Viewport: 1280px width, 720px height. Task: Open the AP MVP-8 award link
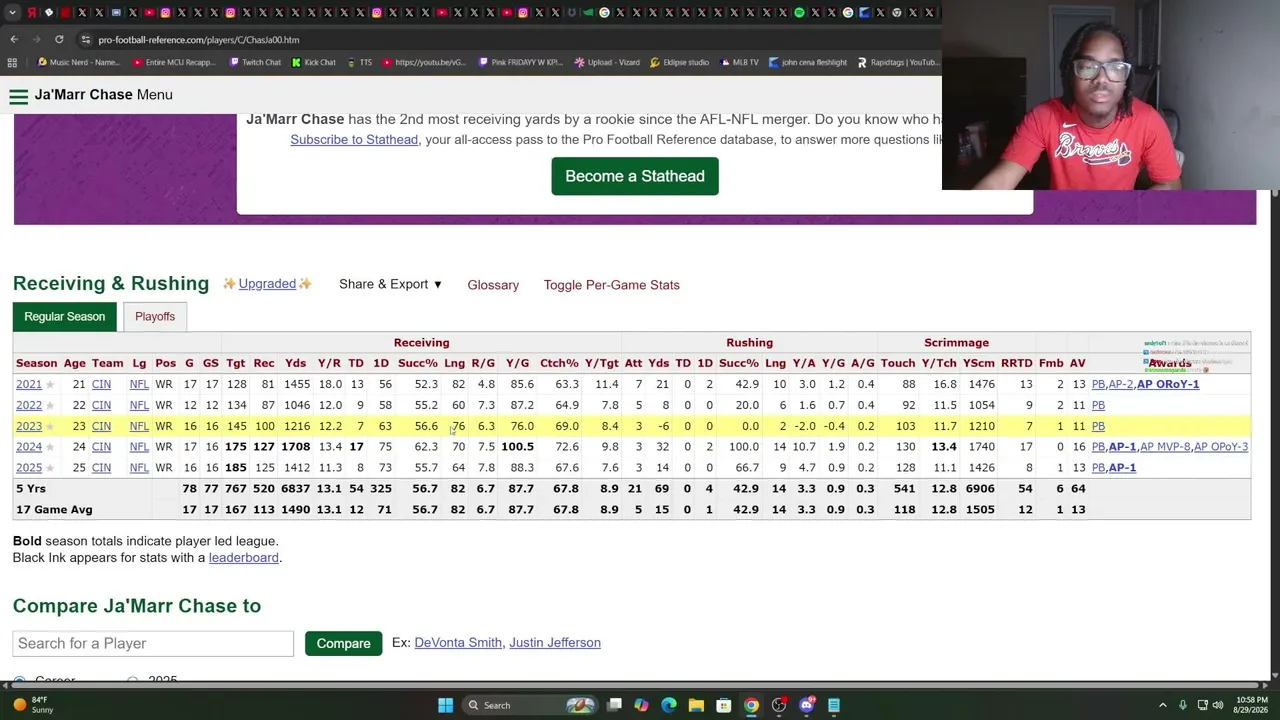pos(1165,447)
